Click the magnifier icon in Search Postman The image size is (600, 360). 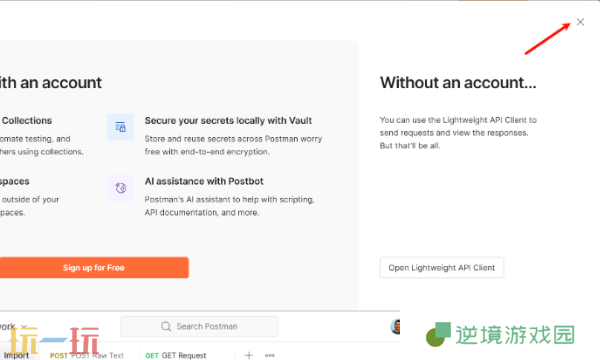click(x=166, y=326)
